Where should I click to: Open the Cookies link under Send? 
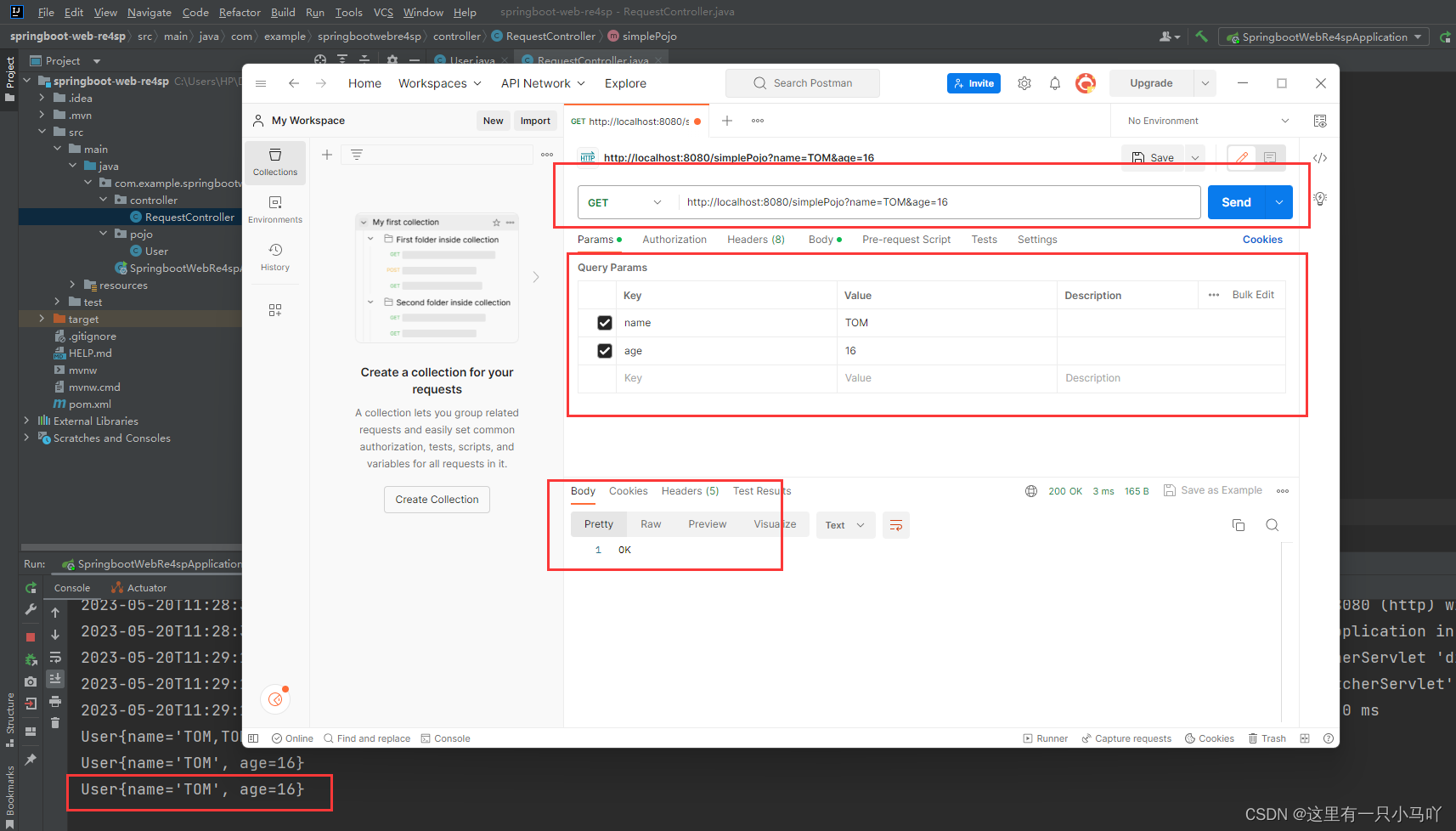[1262, 240]
